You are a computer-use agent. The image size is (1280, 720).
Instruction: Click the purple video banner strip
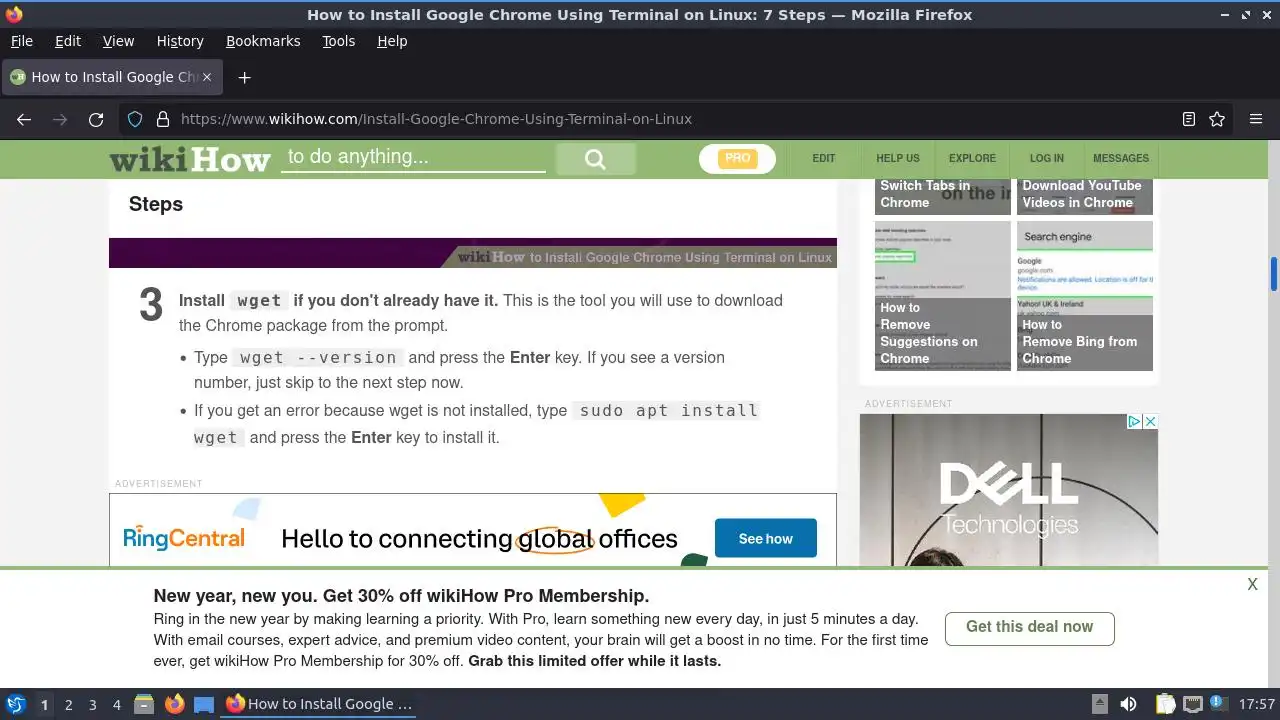tap(473, 253)
